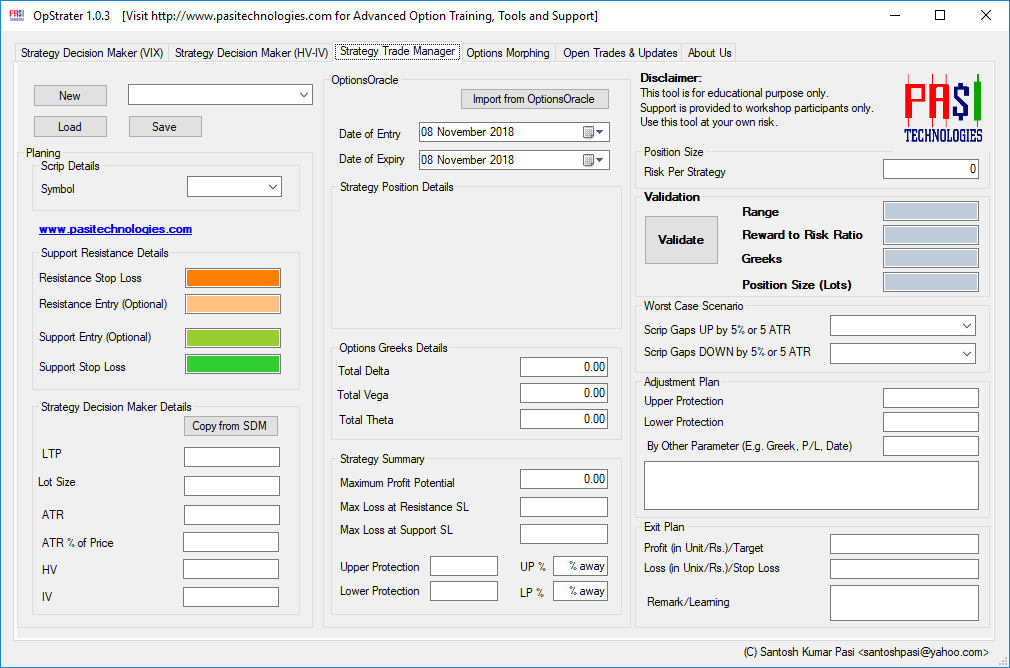Click the Lot Size input field
This screenshot has height=668, width=1010.
pos(232,486)
